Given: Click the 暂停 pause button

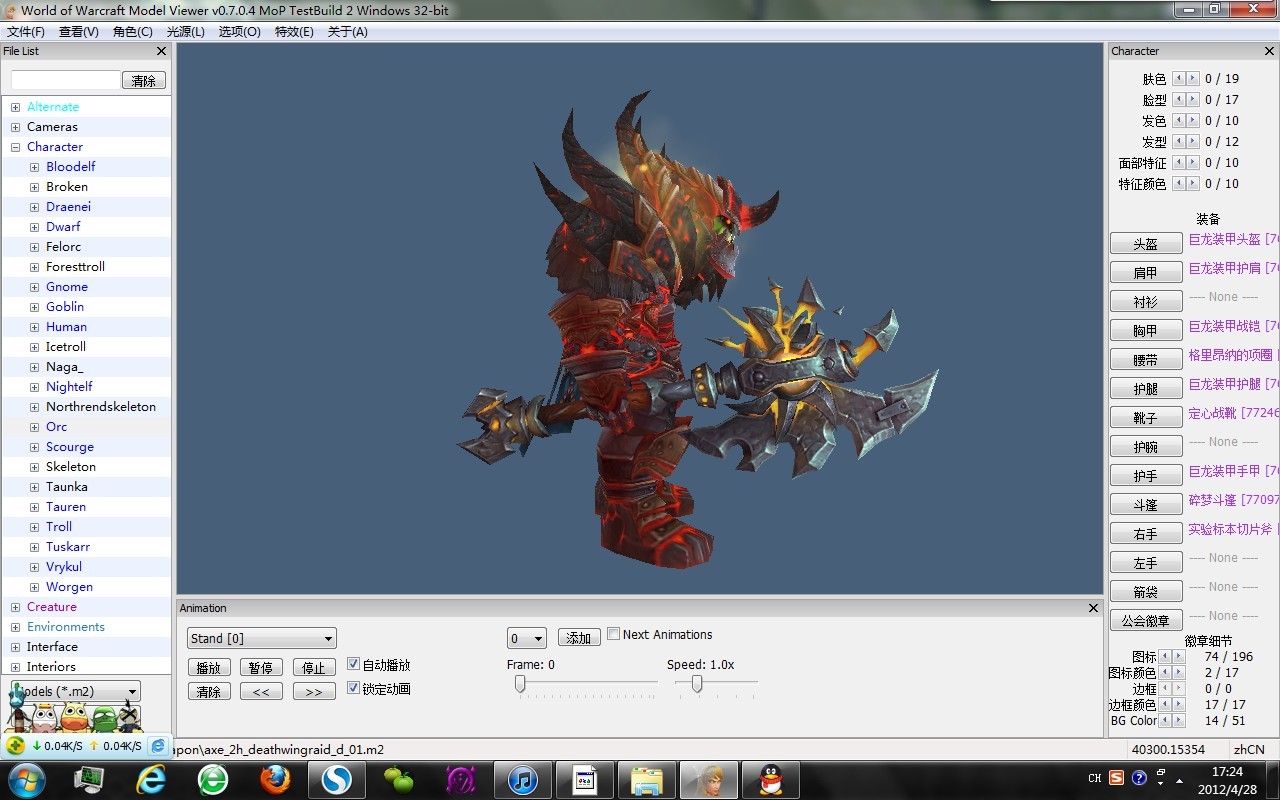Looking at the screenshot, I should (x=261, y=667).
